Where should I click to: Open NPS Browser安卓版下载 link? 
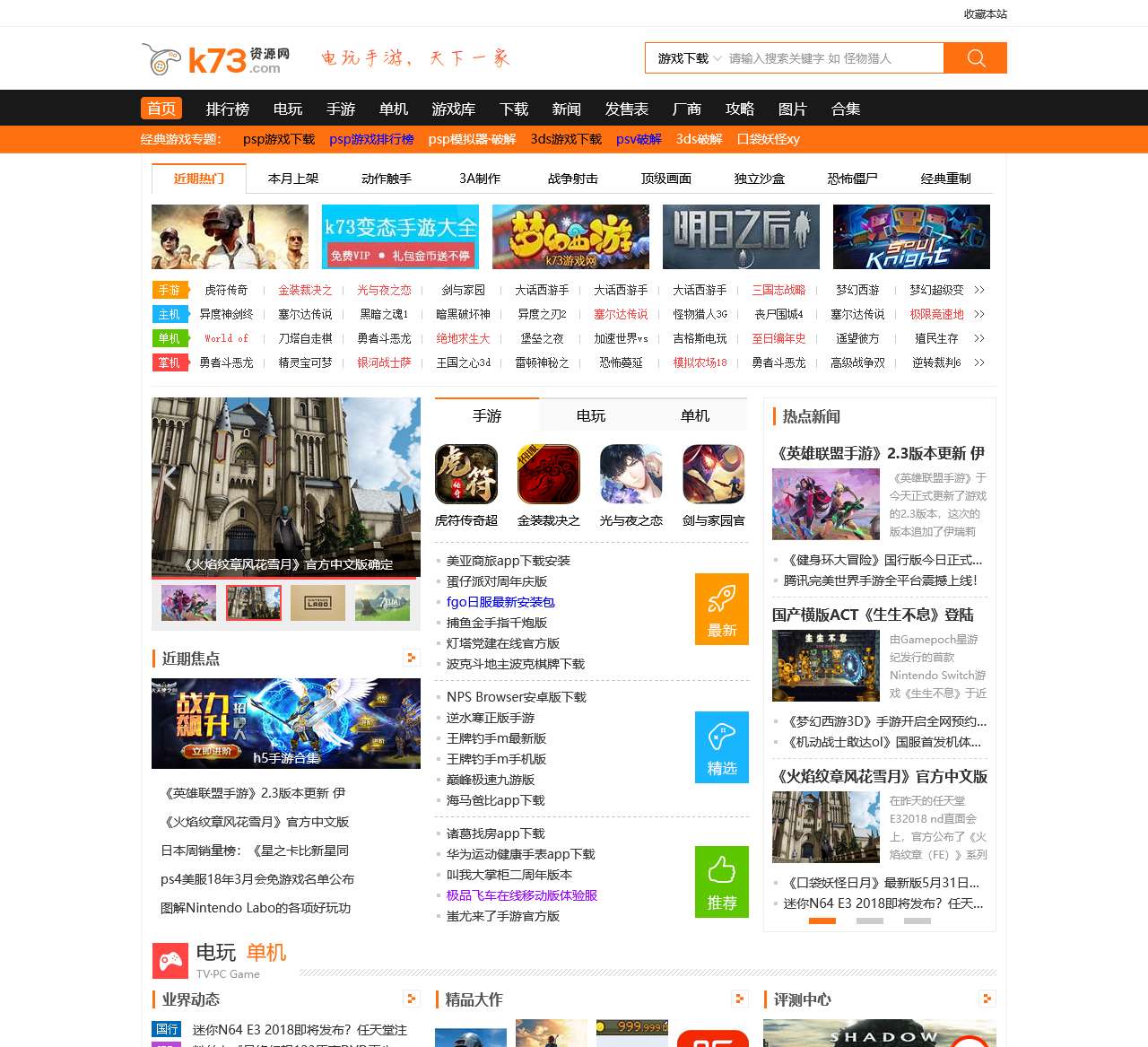tap(517, 697)
